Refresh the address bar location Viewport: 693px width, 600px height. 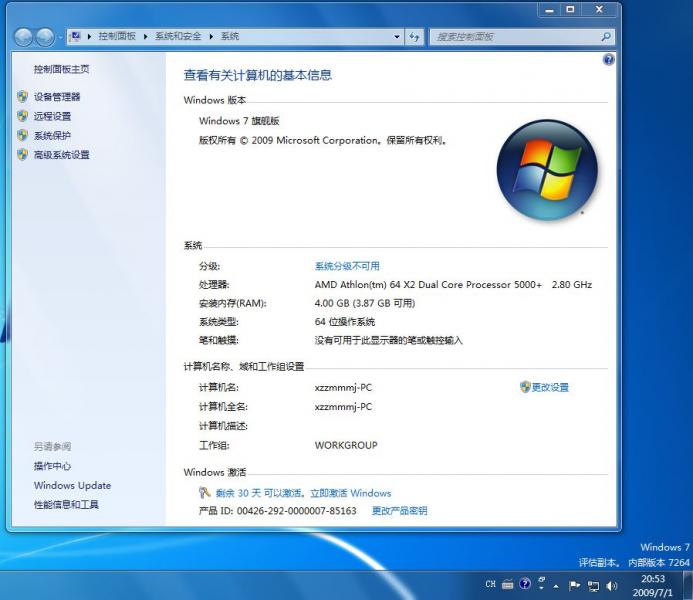click(415, 37)
